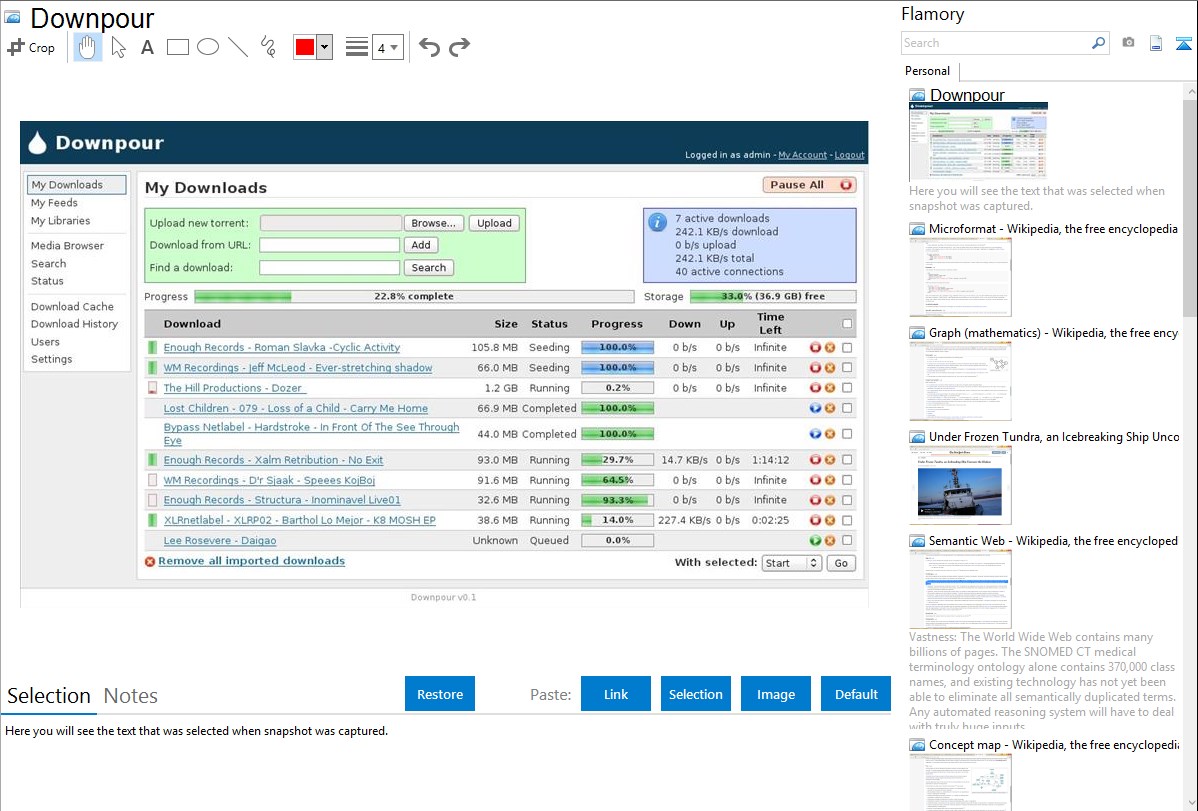Image resolution: width=1198 pixels, height=811 pixels.
Task: Open the Under Frozen Tundra snapshot thumbnail
Action: point(960,486)
